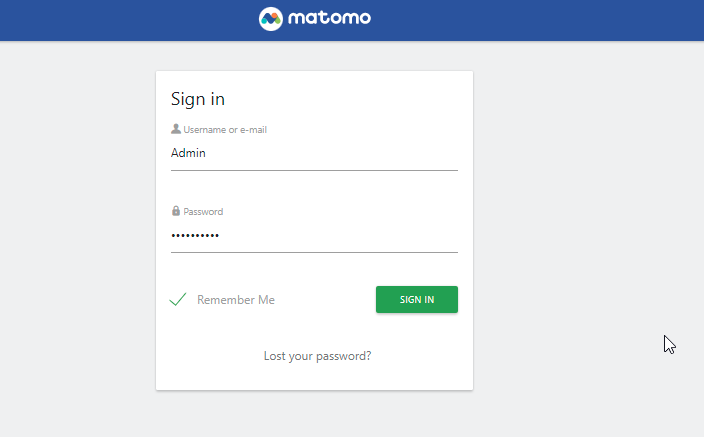704x437 pixels.
Task: Open the Lost your password? link
Action: click(317, 356)
